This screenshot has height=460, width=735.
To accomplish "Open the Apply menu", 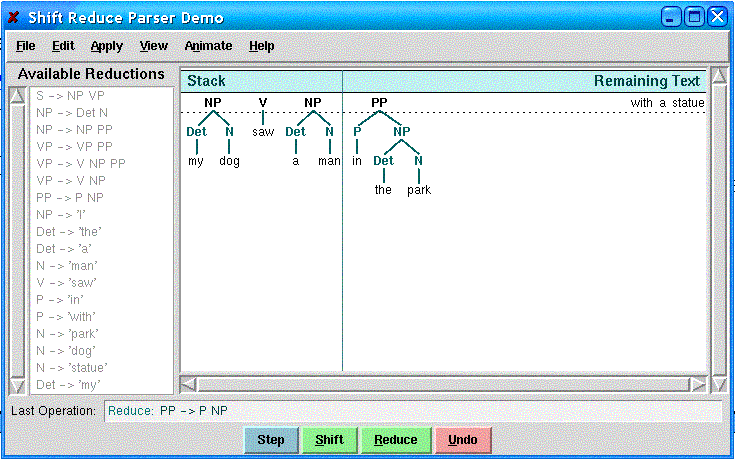I will click(x=106, y=46).
